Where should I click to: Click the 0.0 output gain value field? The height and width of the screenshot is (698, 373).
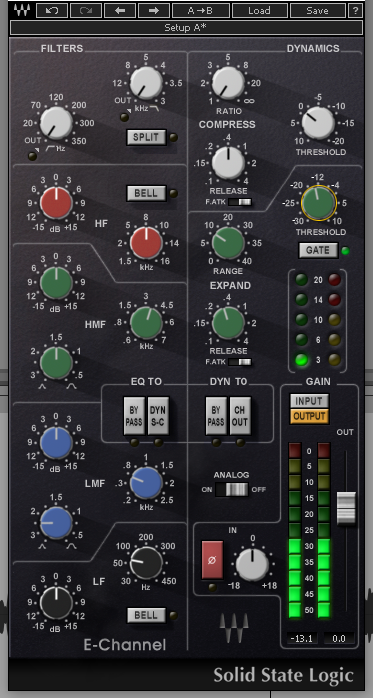[x=339, y=638]
